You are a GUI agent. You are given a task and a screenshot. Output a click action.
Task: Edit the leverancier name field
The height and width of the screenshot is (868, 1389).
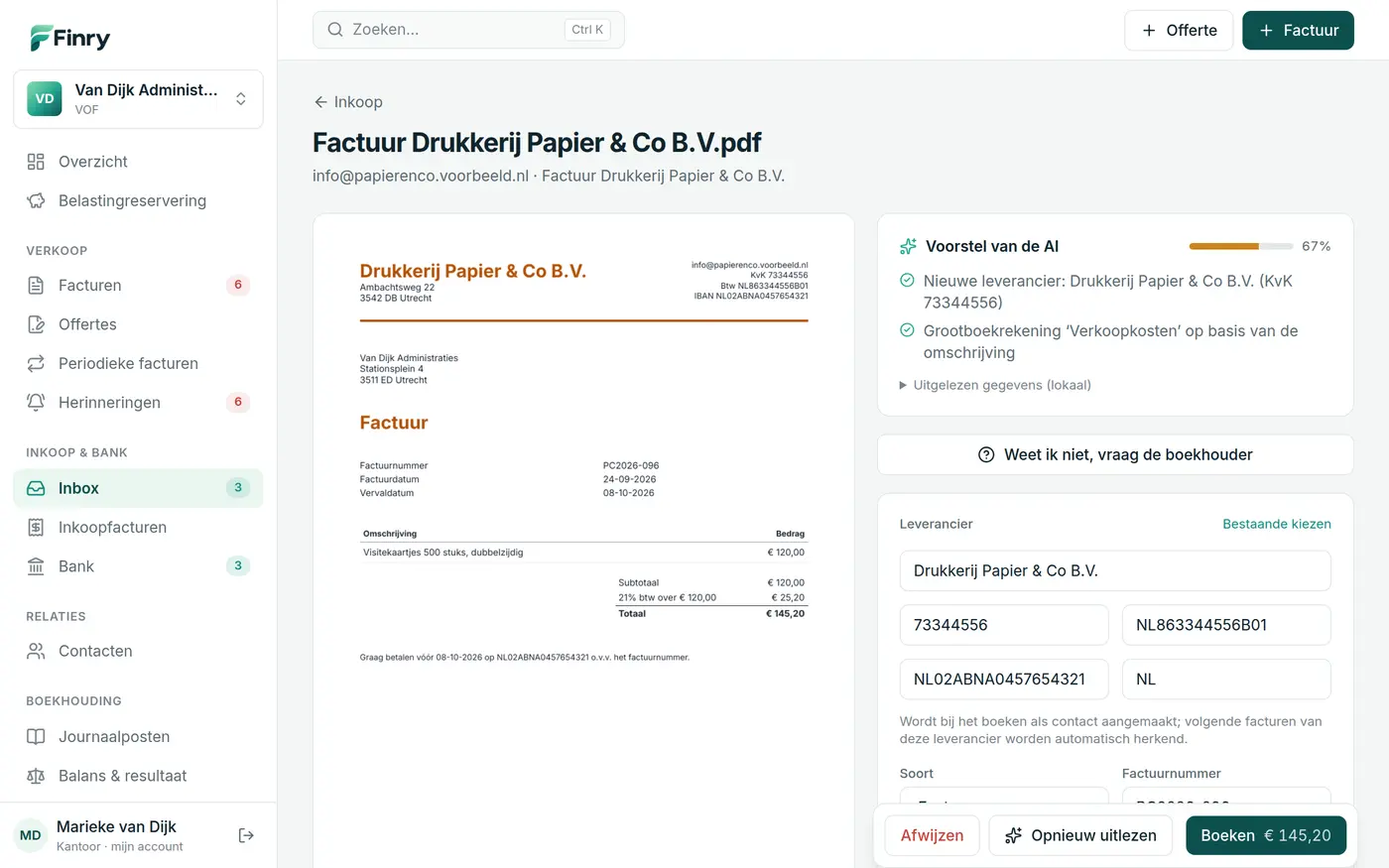click(1115, 570)
